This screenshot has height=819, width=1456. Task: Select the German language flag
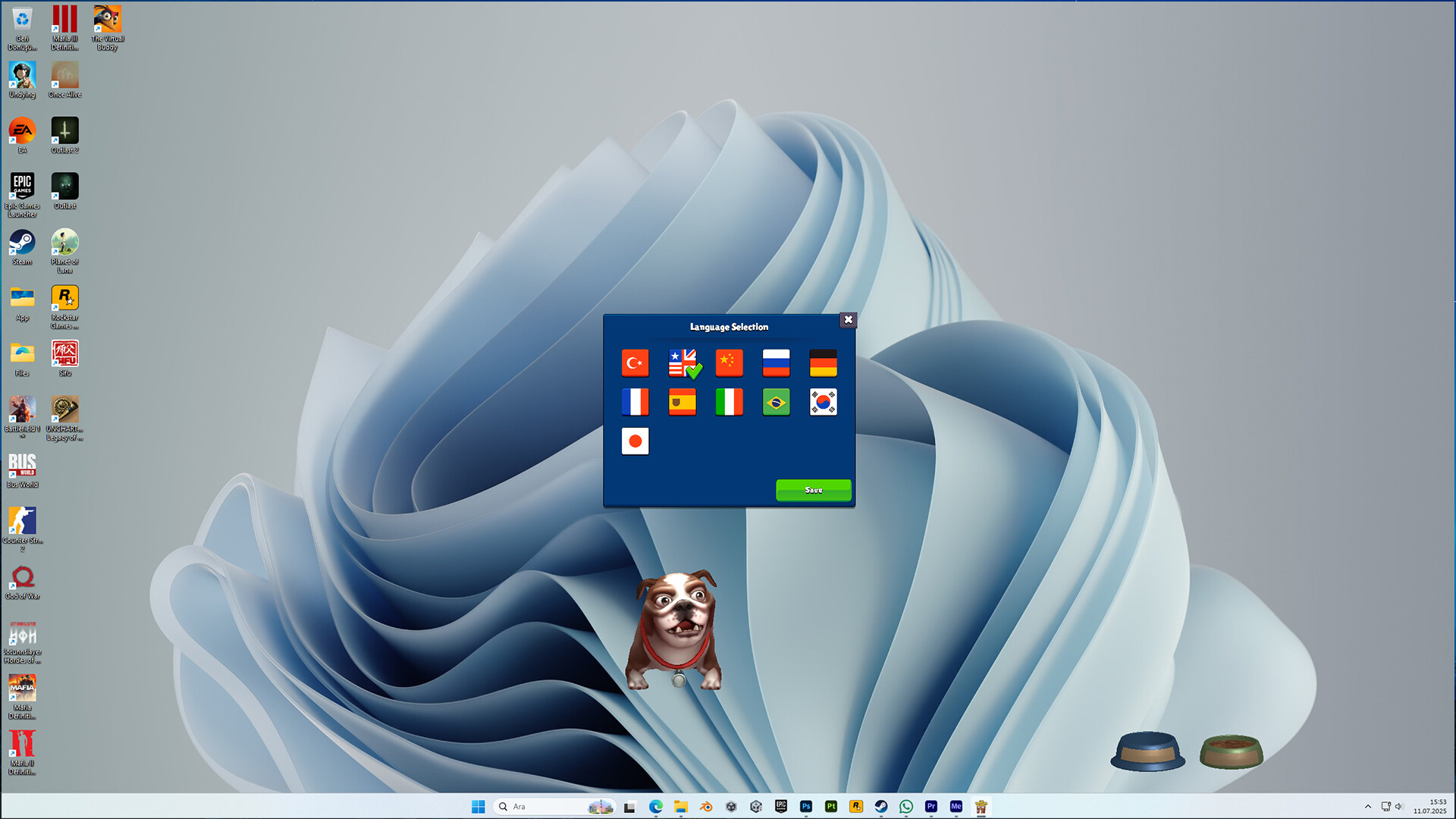823,362
